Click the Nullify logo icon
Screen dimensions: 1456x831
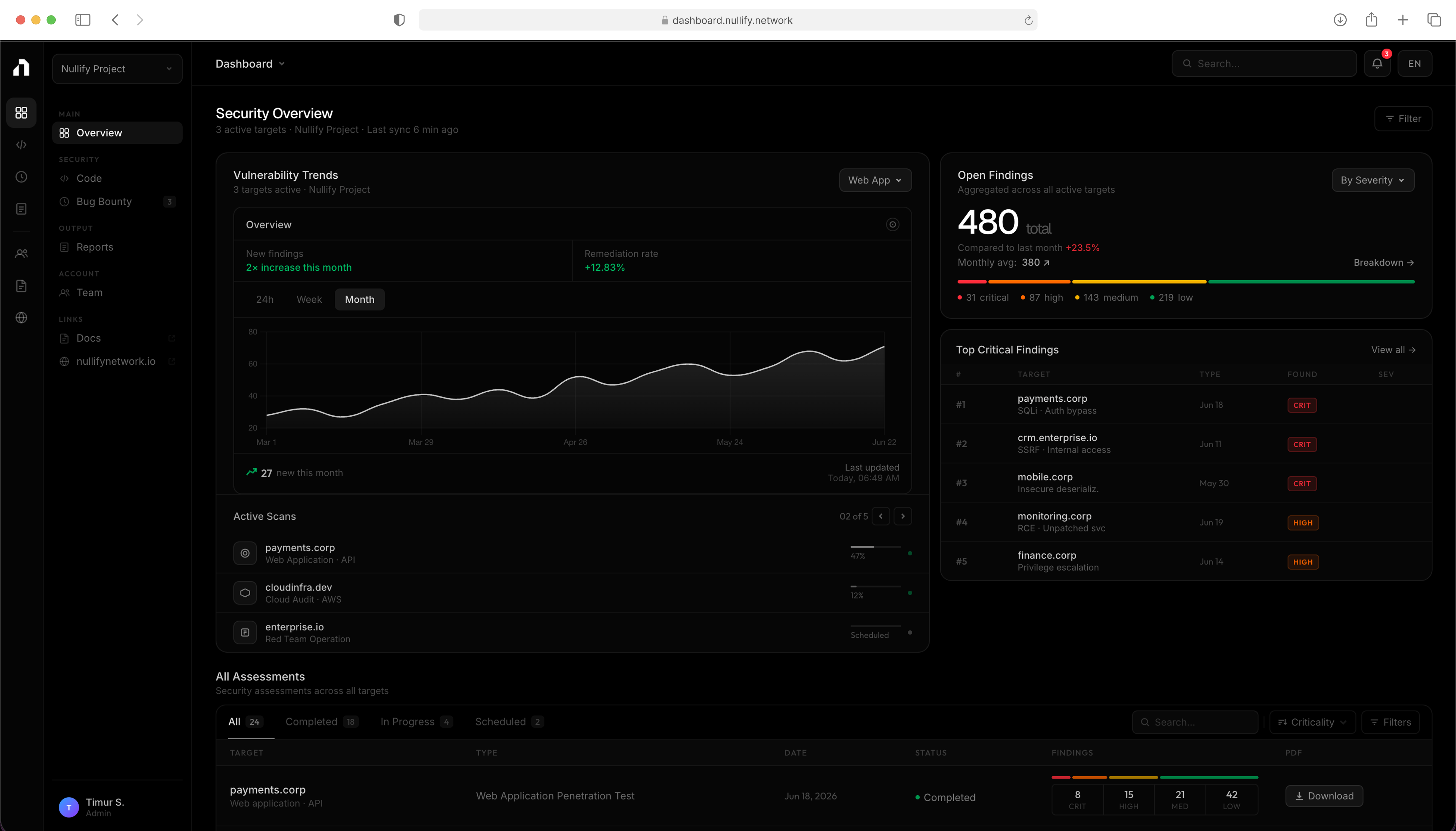(21, 67)
